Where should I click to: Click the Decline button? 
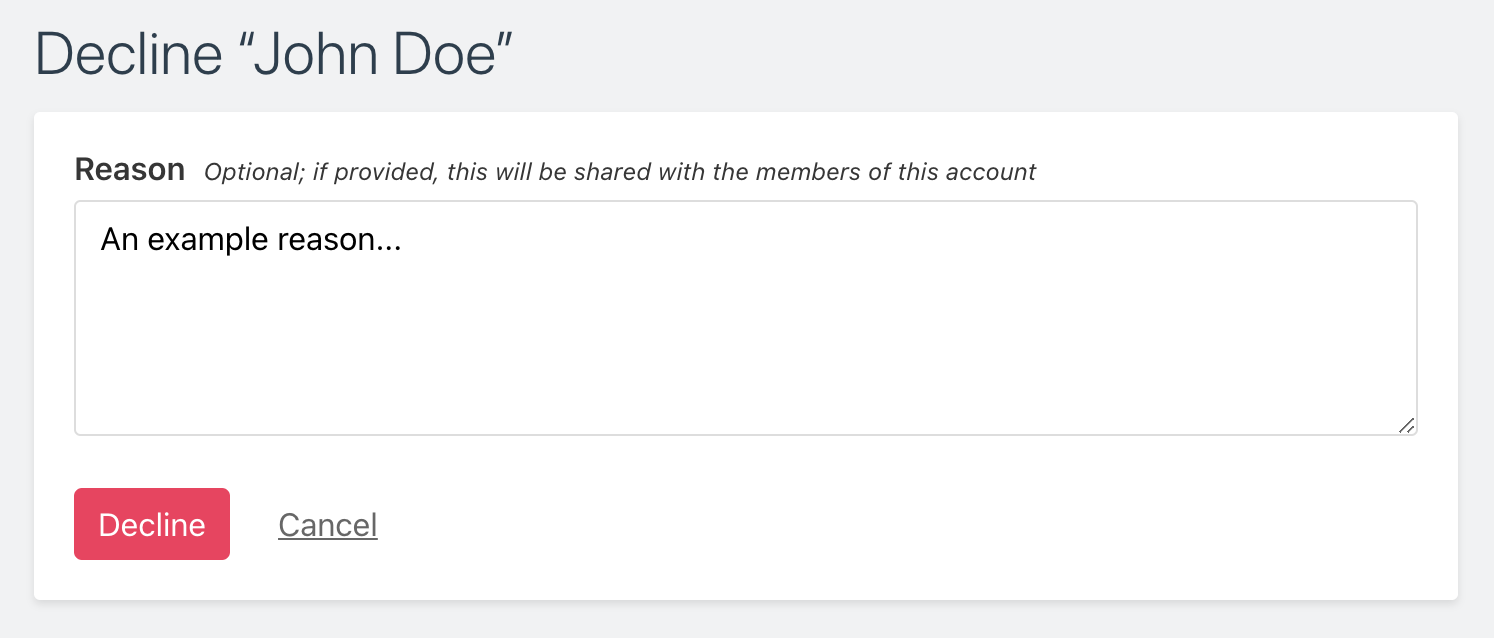coord(151,524)
